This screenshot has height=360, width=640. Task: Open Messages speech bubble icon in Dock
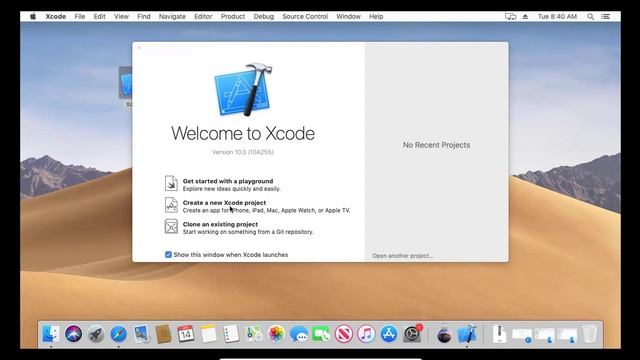coord(299,334)
